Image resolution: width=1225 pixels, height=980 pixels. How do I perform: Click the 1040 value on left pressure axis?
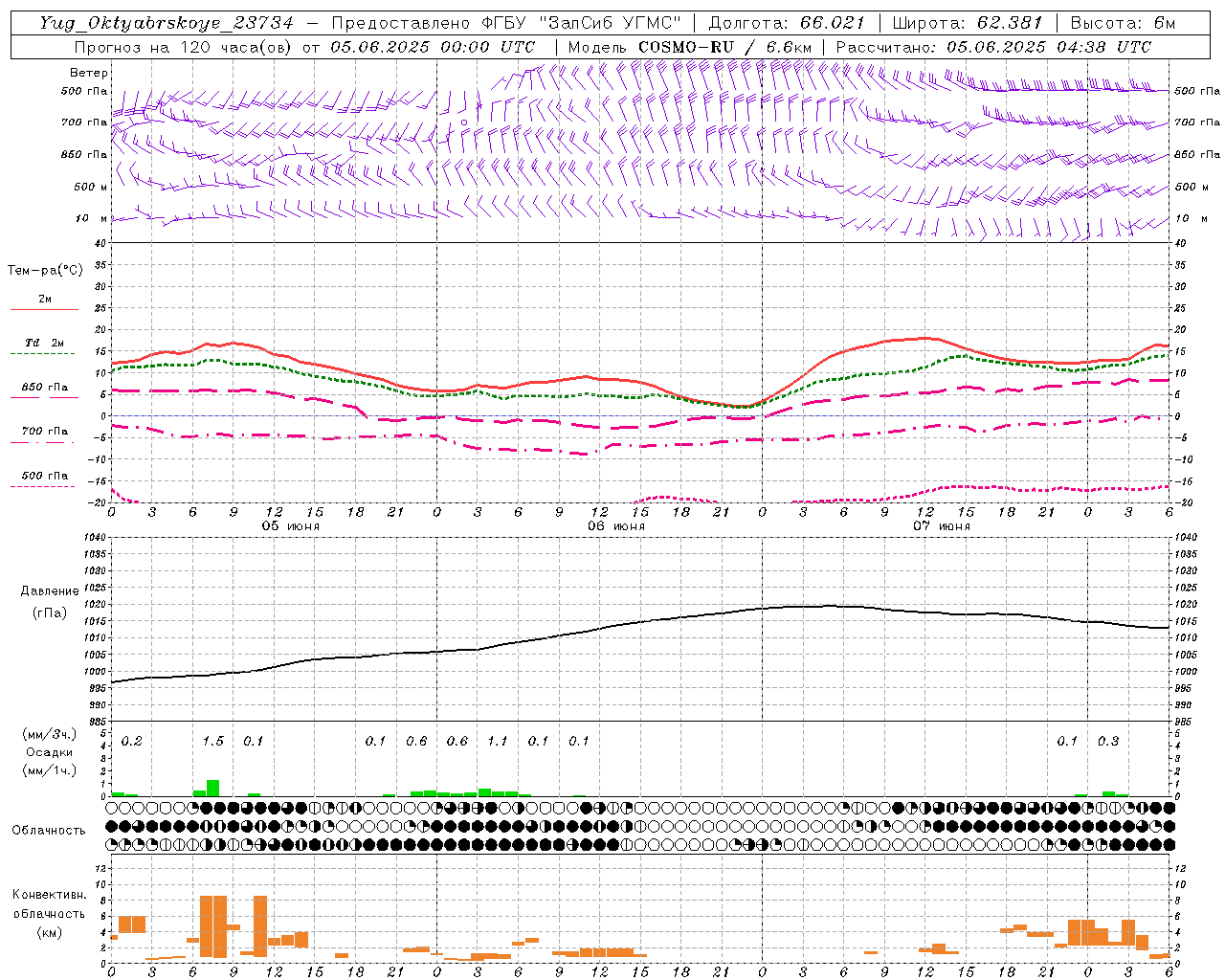(x=94, y=538)
